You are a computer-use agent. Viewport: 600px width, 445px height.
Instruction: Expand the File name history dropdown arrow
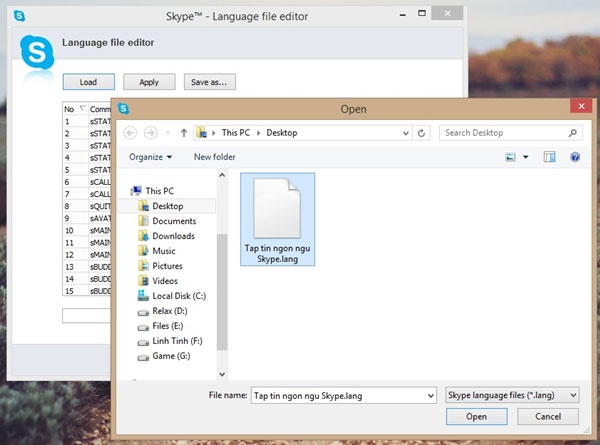click(x=430, y=396)
